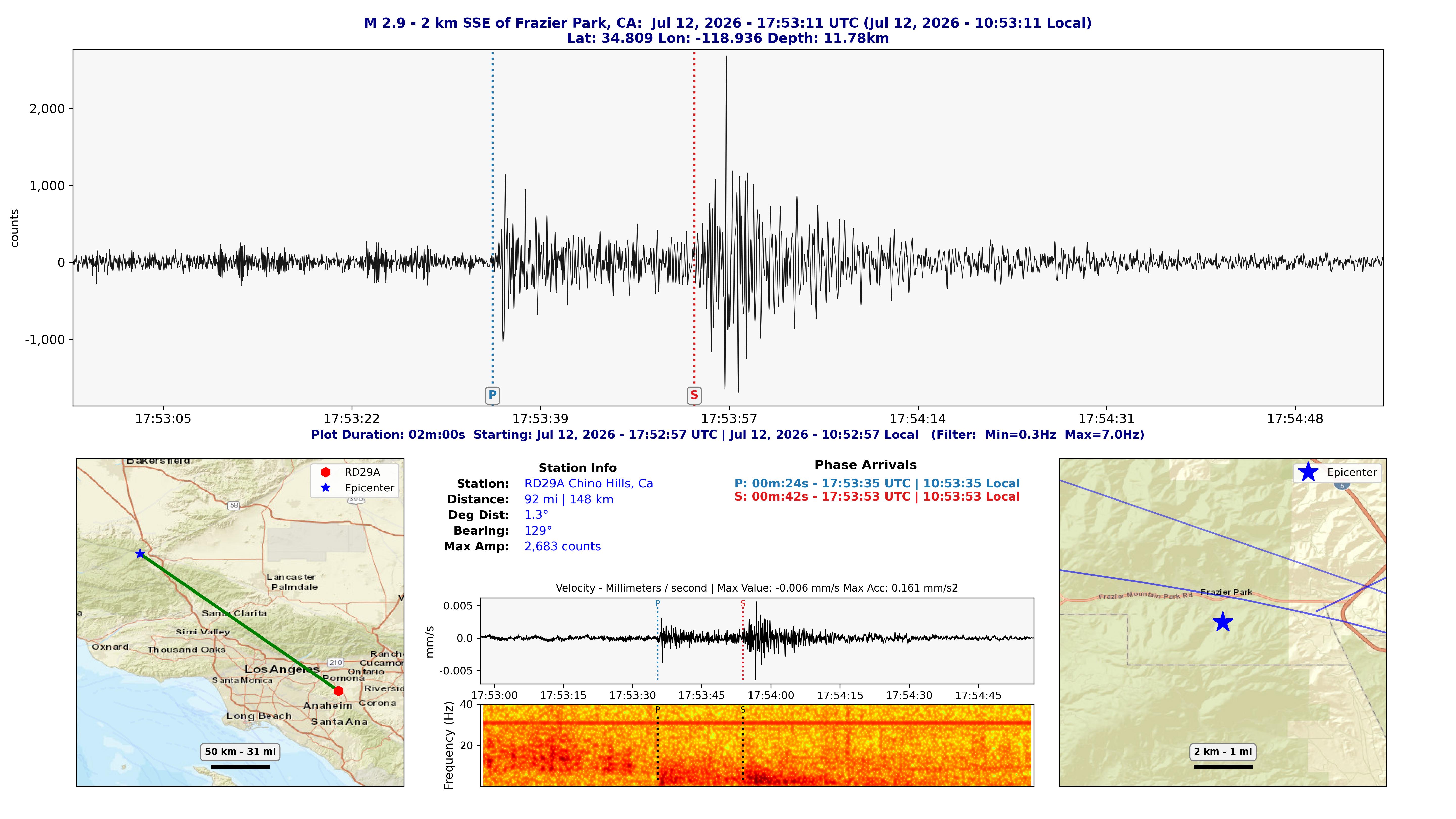The height and width of the screenshot is (819, 1456).
Task: Click the "Los Angeles" label on regional map
Action: pyautogui.click(x=282, y=669)
